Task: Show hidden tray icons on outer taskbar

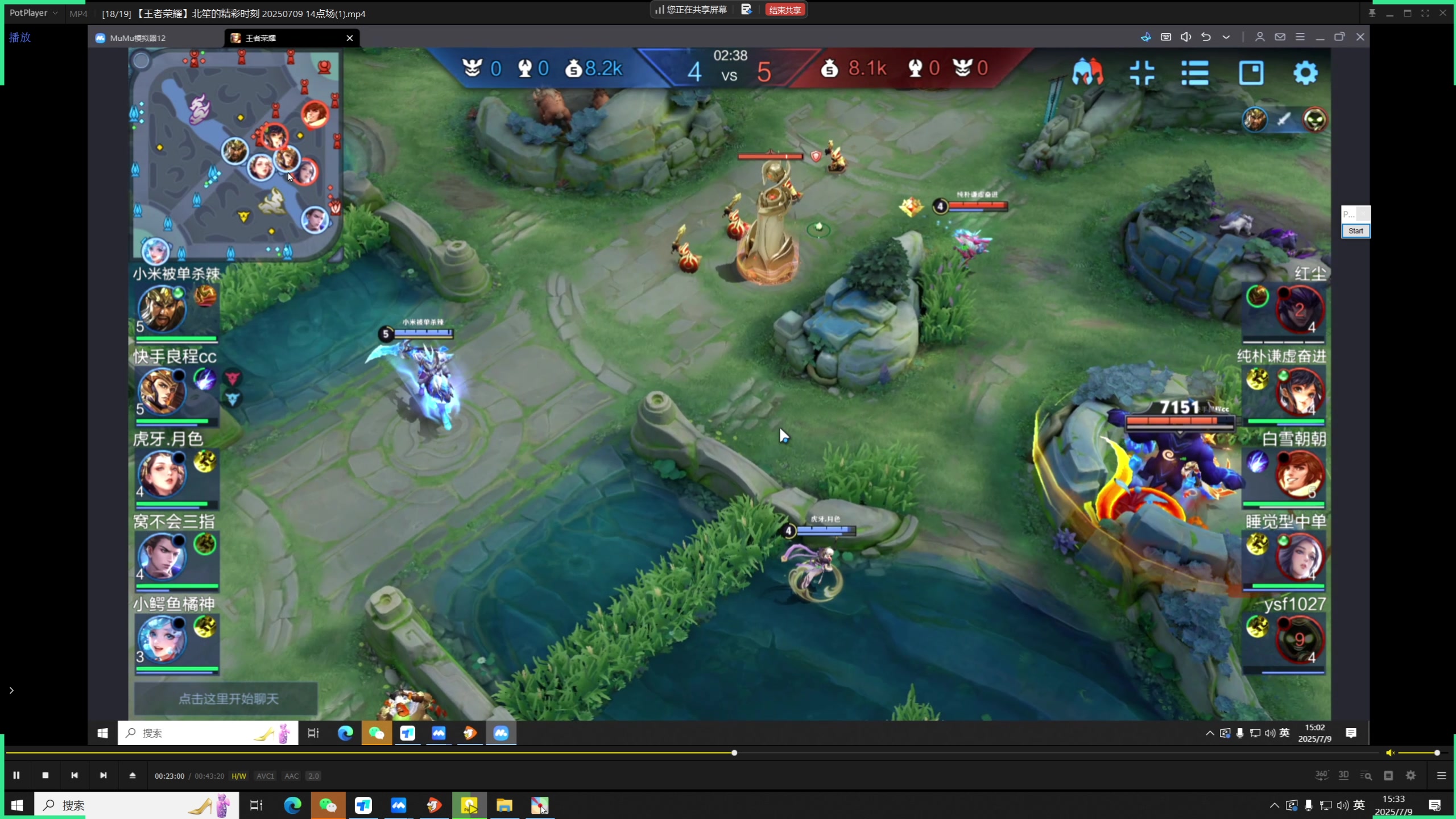Action: 1275,805
